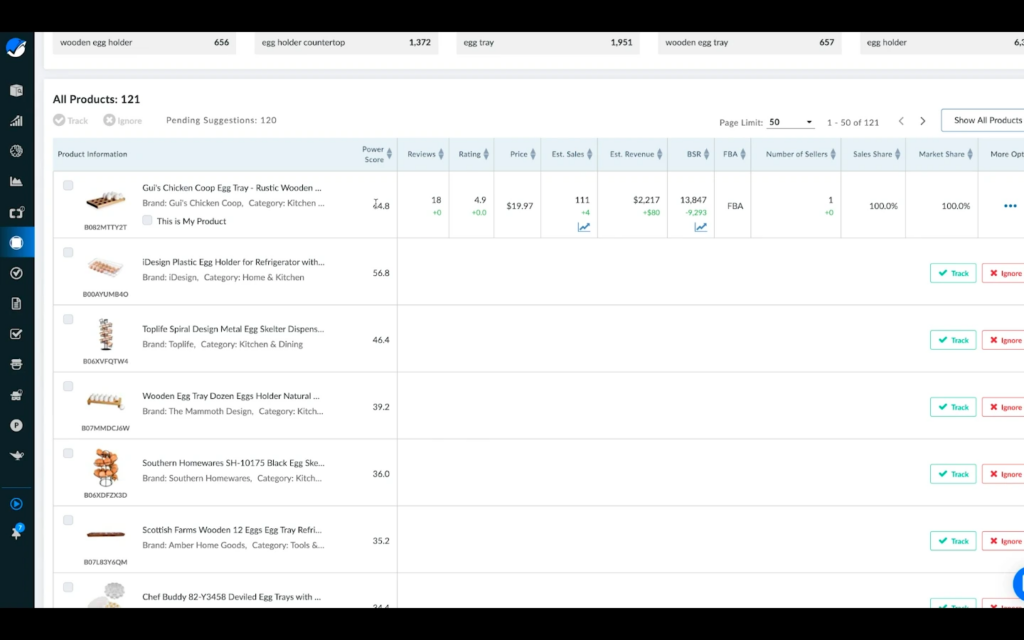
Task: Track the Toplife Spiral Egg Skelter product
Action: tap(952, 339)
